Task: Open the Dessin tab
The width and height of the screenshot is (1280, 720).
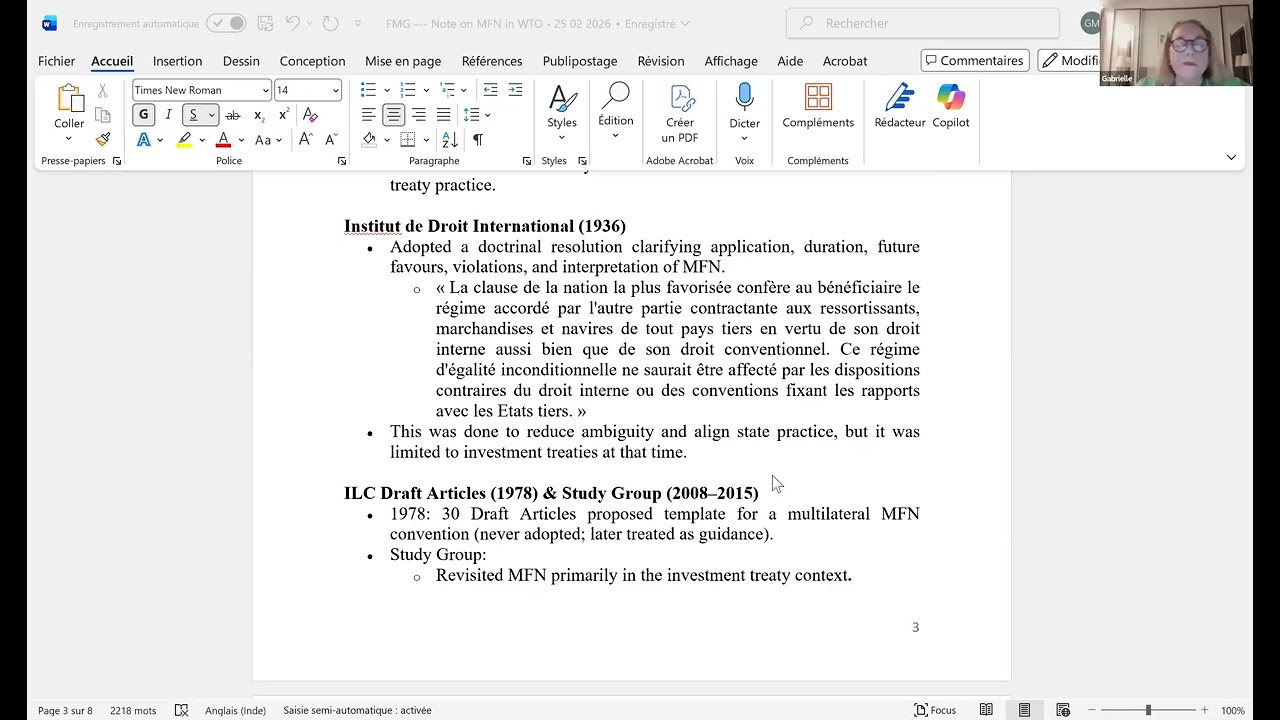Action: (241, 61)
